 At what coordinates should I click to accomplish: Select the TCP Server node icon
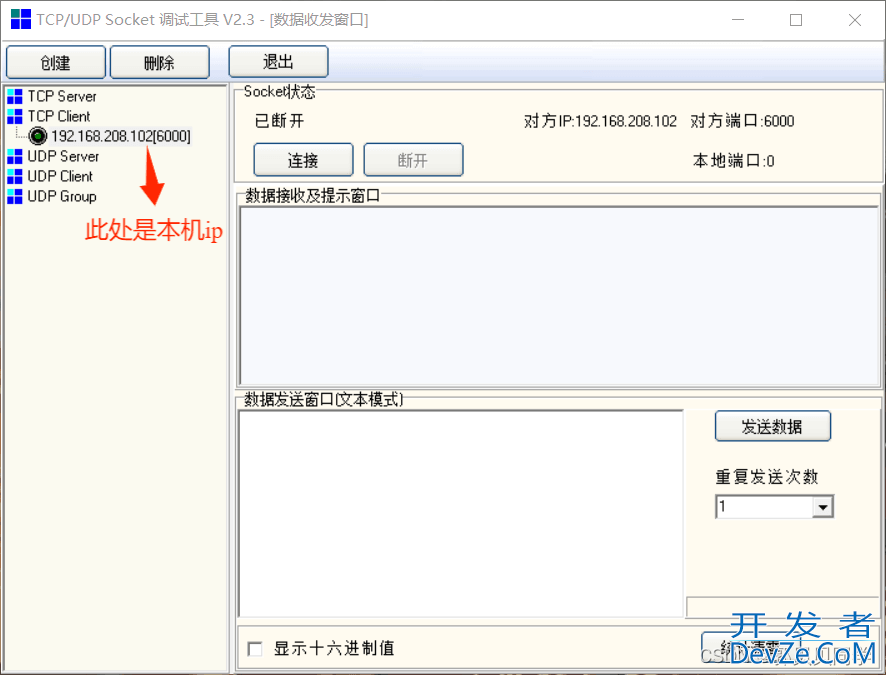15,97
